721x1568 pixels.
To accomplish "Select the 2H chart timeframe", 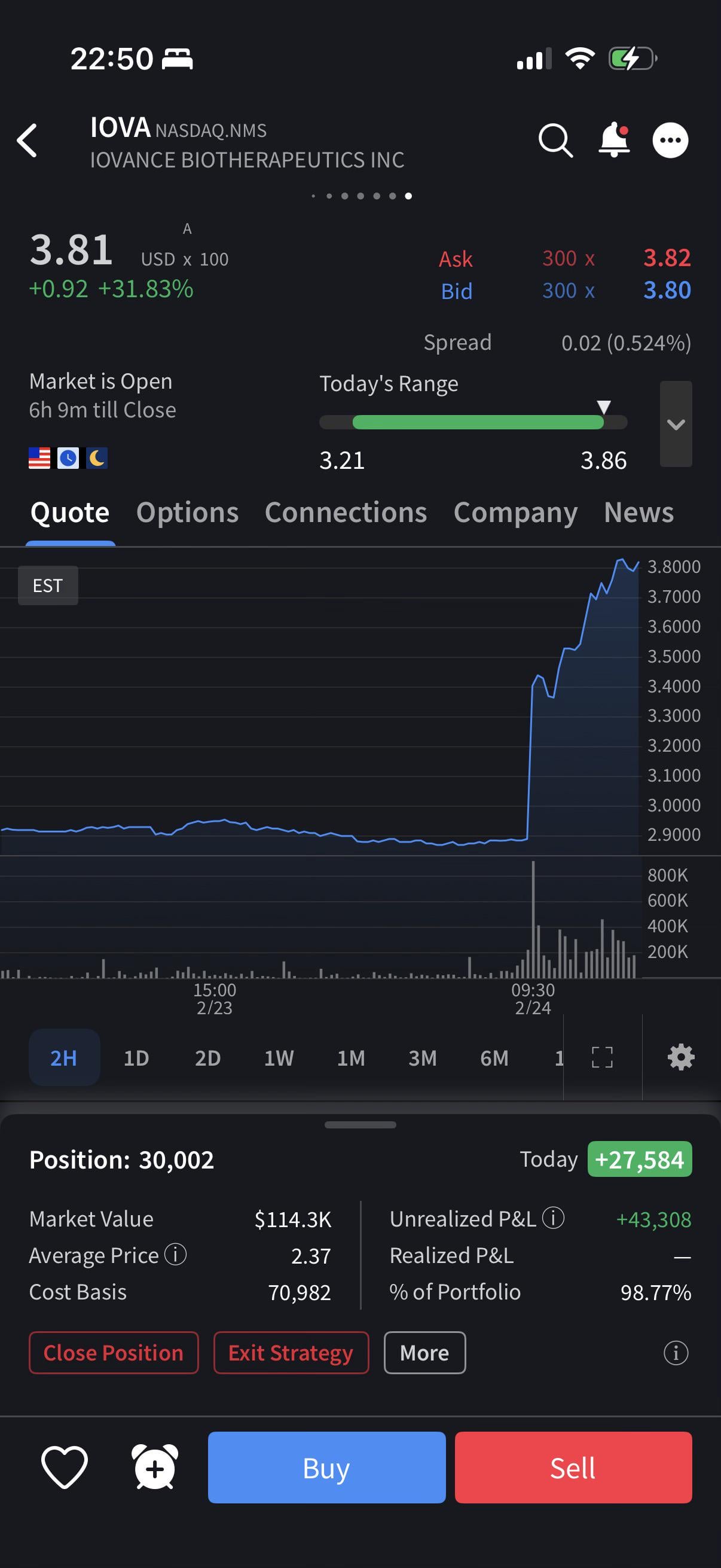I will point(64,1057).
